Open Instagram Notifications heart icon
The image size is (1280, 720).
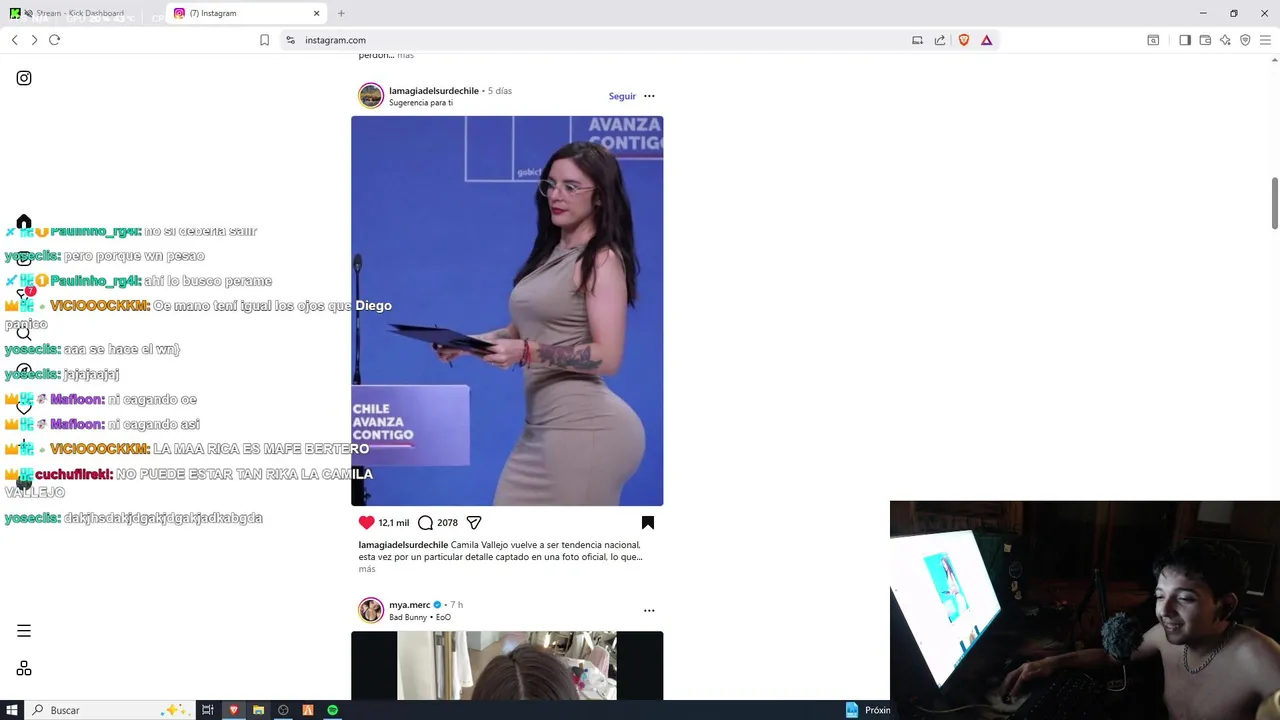pos(24,408)
